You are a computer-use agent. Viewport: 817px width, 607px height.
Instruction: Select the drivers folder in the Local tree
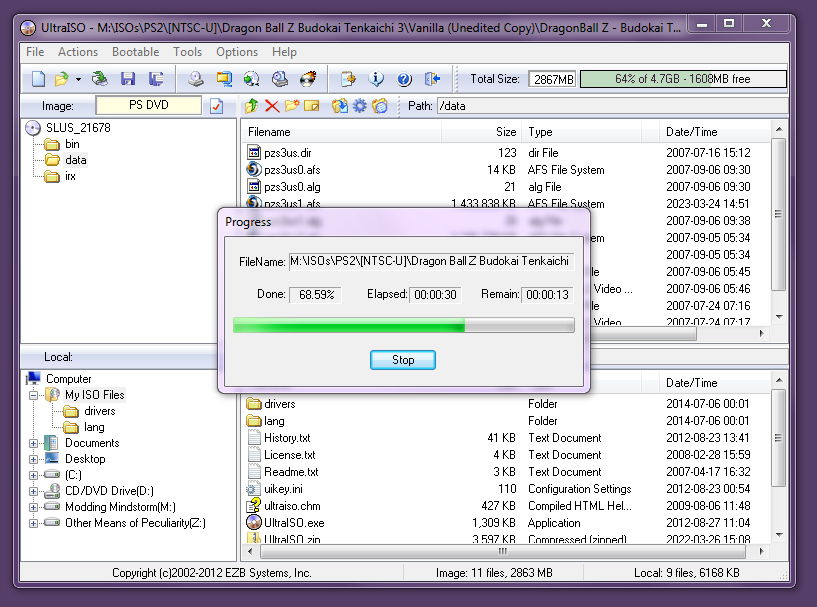coord(100,411)
